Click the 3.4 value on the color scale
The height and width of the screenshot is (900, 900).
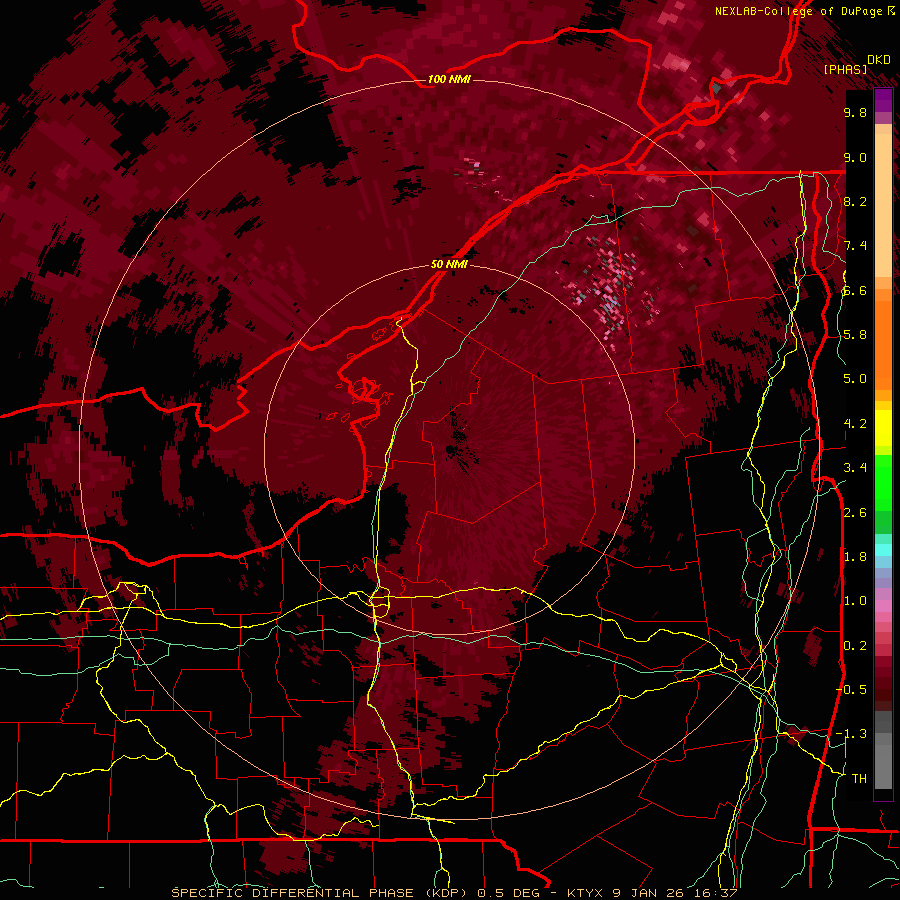855,468
